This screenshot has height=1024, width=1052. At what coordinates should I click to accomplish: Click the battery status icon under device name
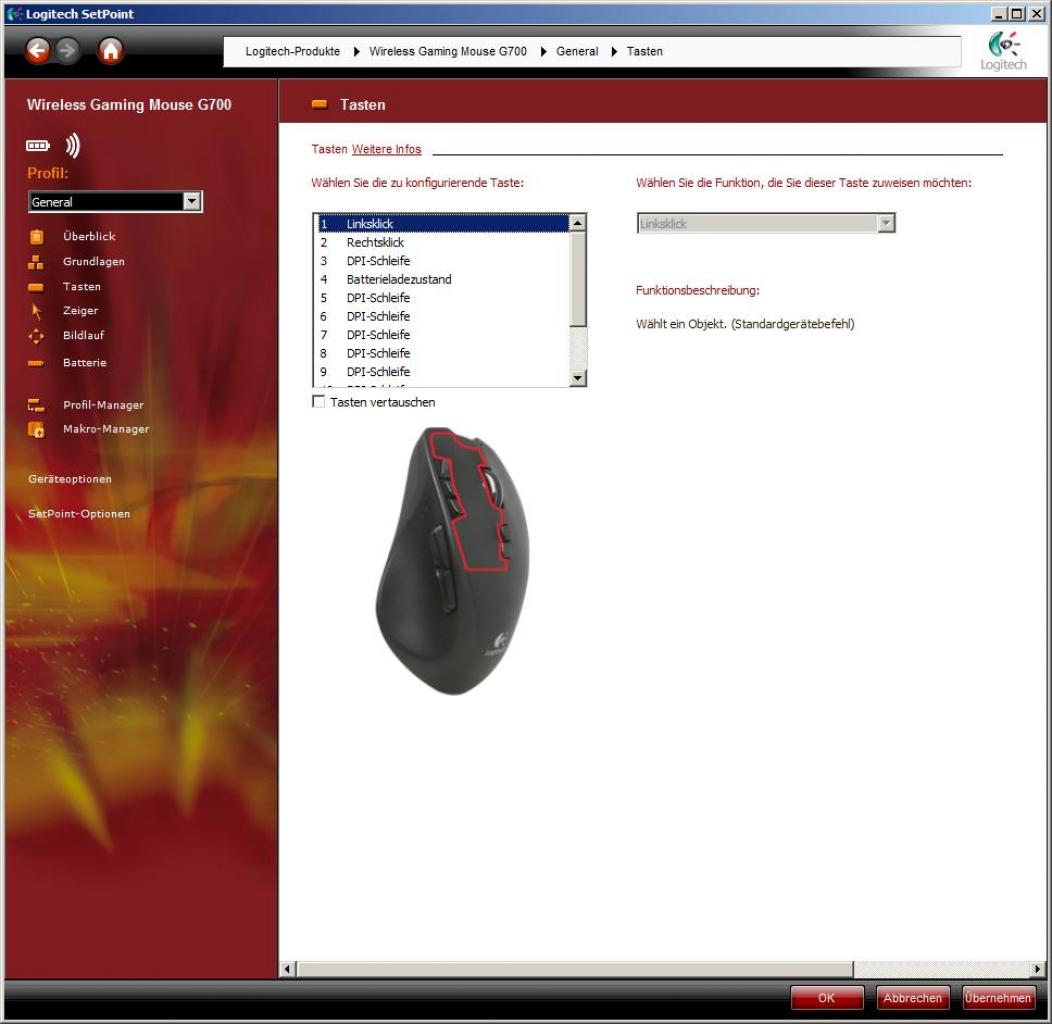click(38, 146)
